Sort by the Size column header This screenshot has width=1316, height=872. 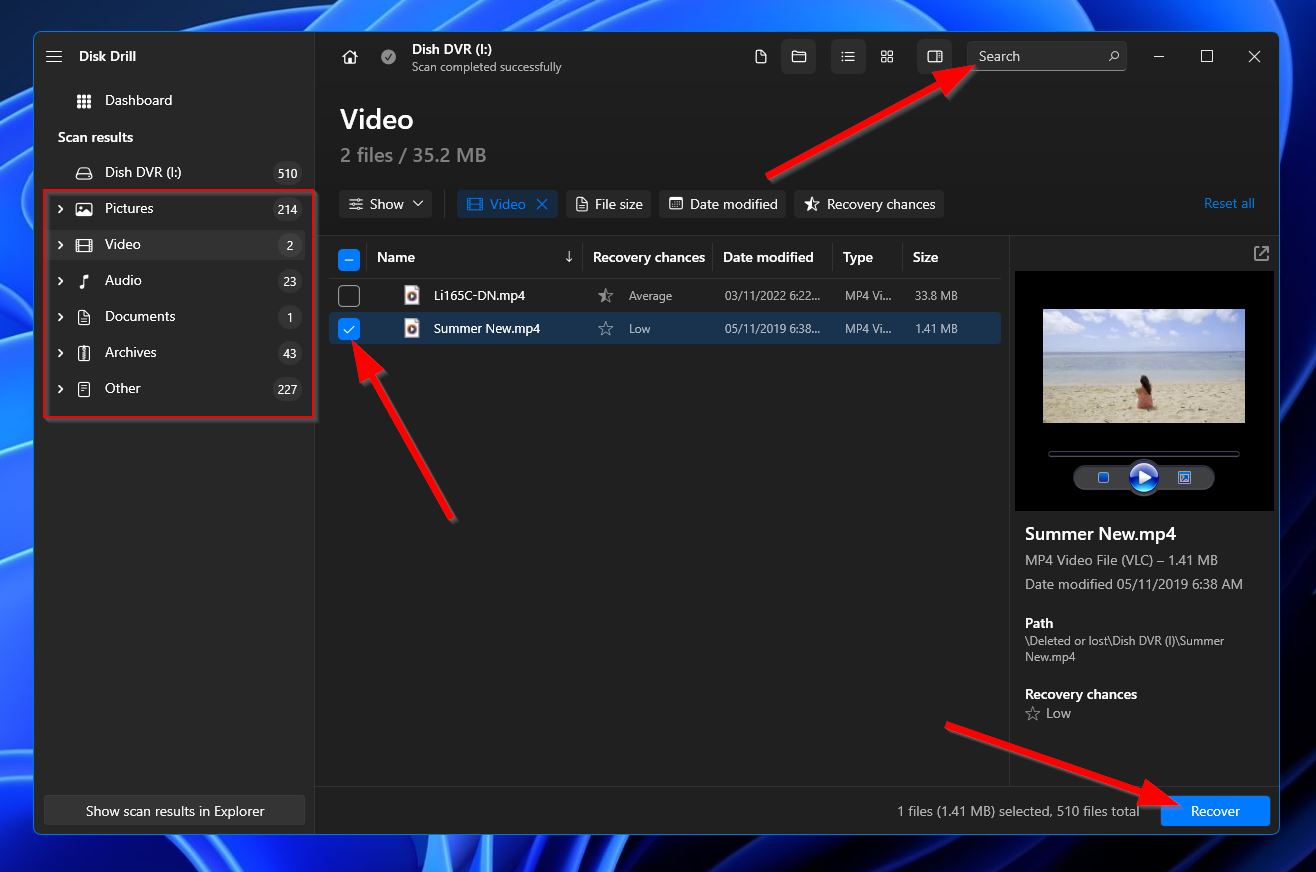(925, 257)
